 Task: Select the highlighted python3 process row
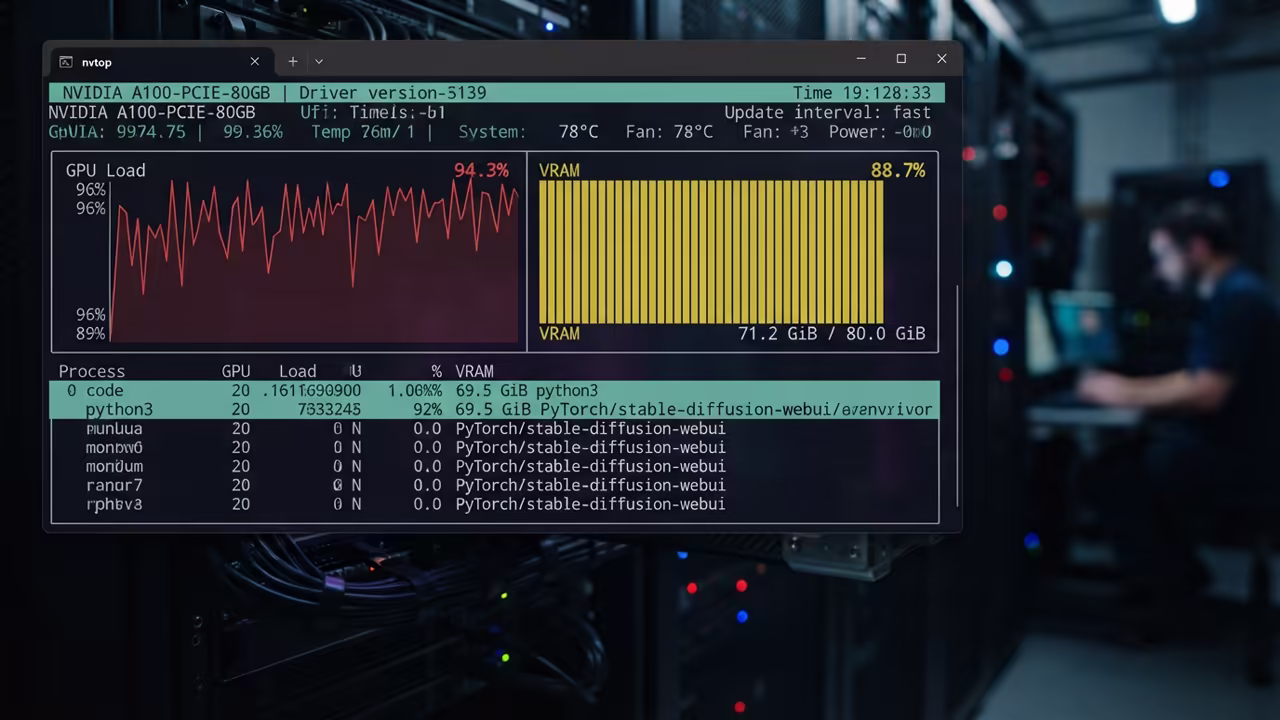click(x=494, y=409)
